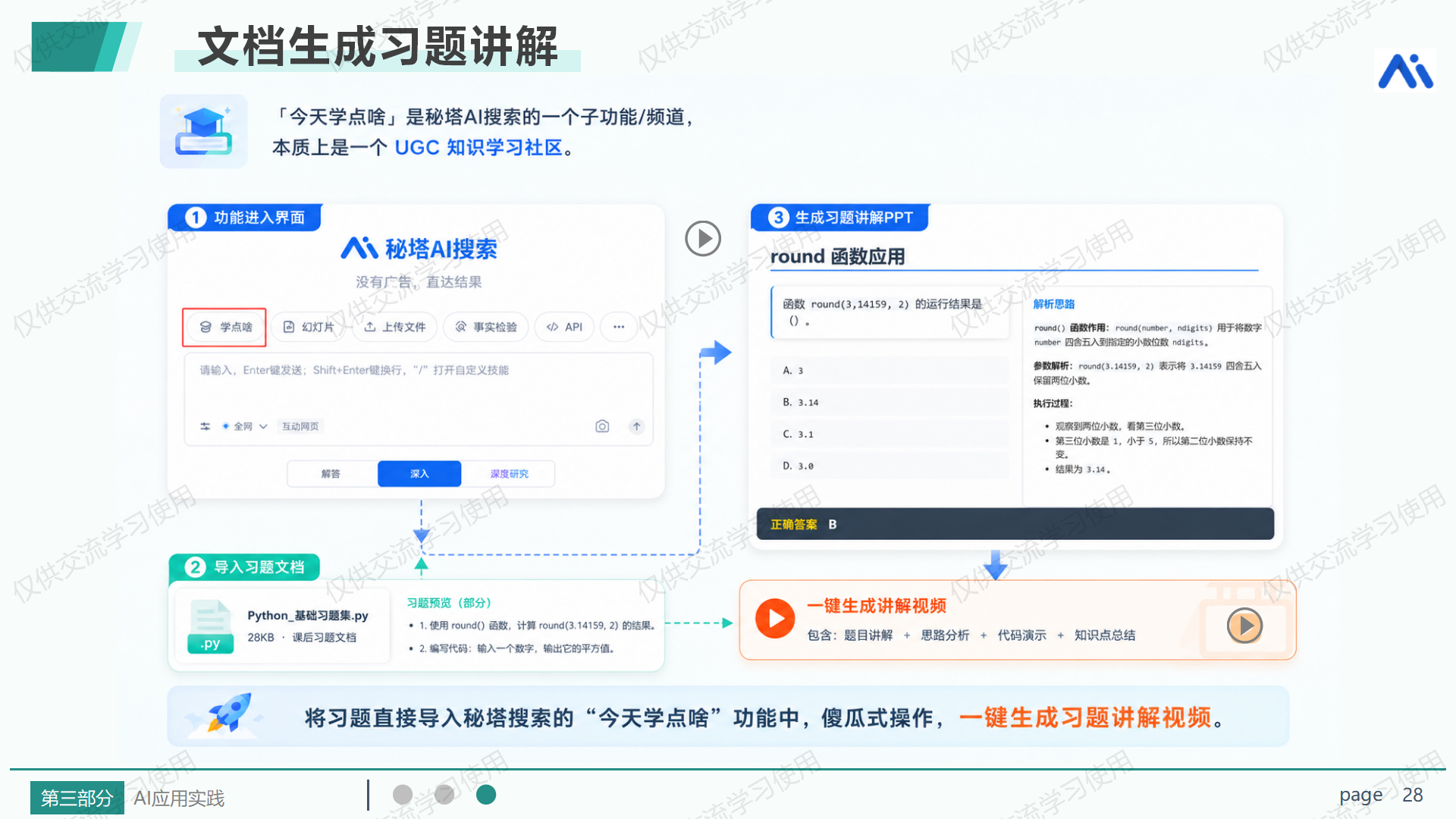Click the .py file icon
This screenshot has width=1456, height=819.
(210, 626)
